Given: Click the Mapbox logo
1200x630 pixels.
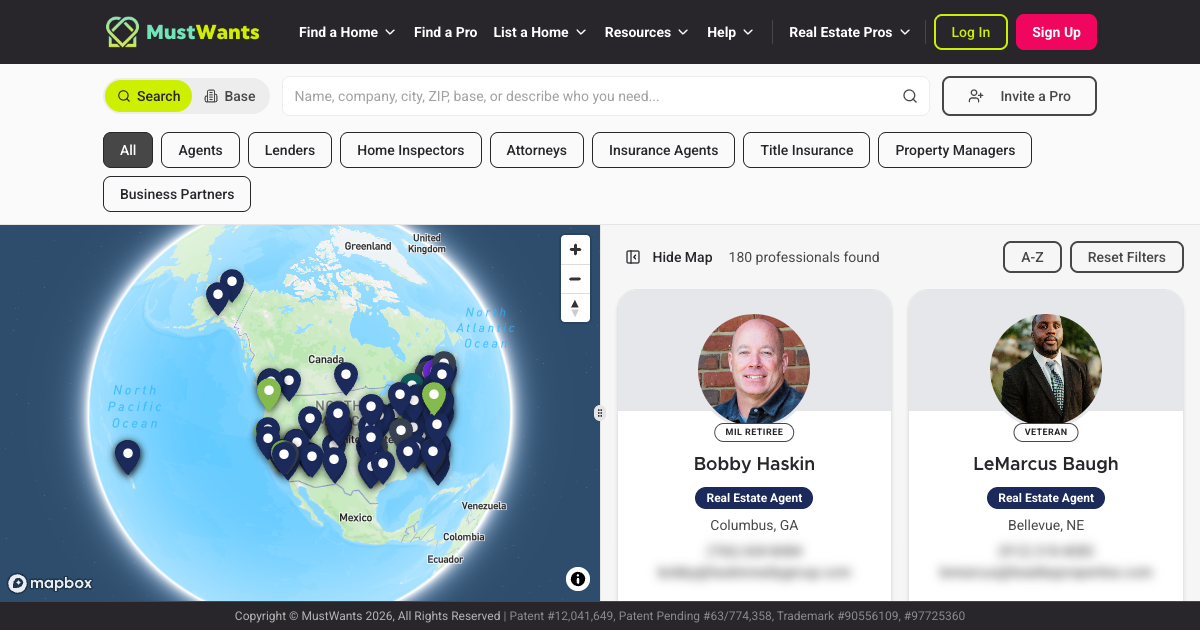Looking at the screenshot, I should (50, 583).
